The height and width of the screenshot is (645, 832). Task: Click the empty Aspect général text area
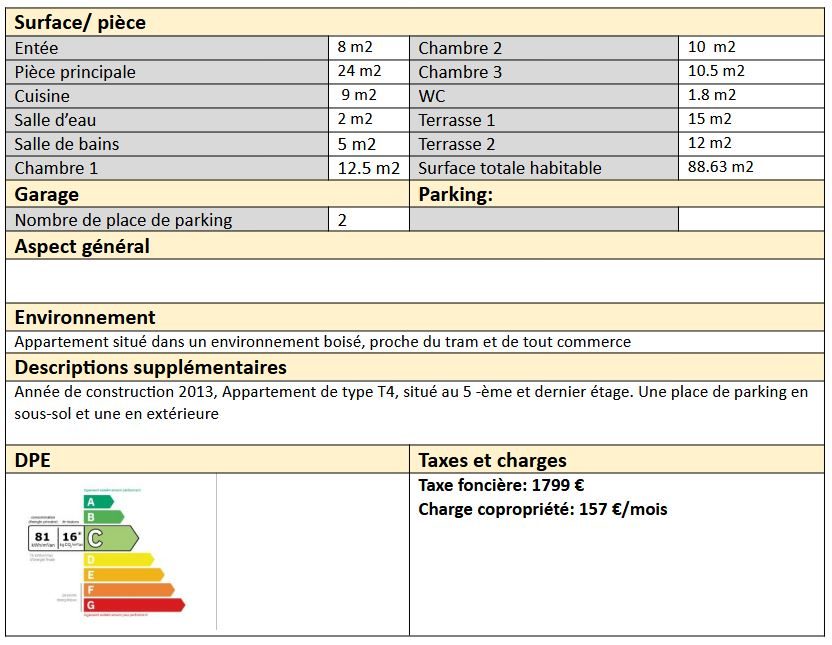pyautogui.click(x=415, y=281)
